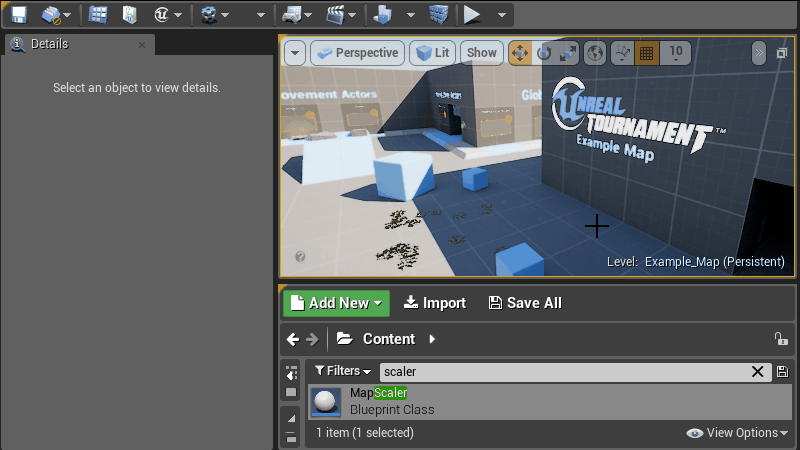Select the MapScaler asset thumbnail
This screenshot has height=450, width=800.
(326, 402)
